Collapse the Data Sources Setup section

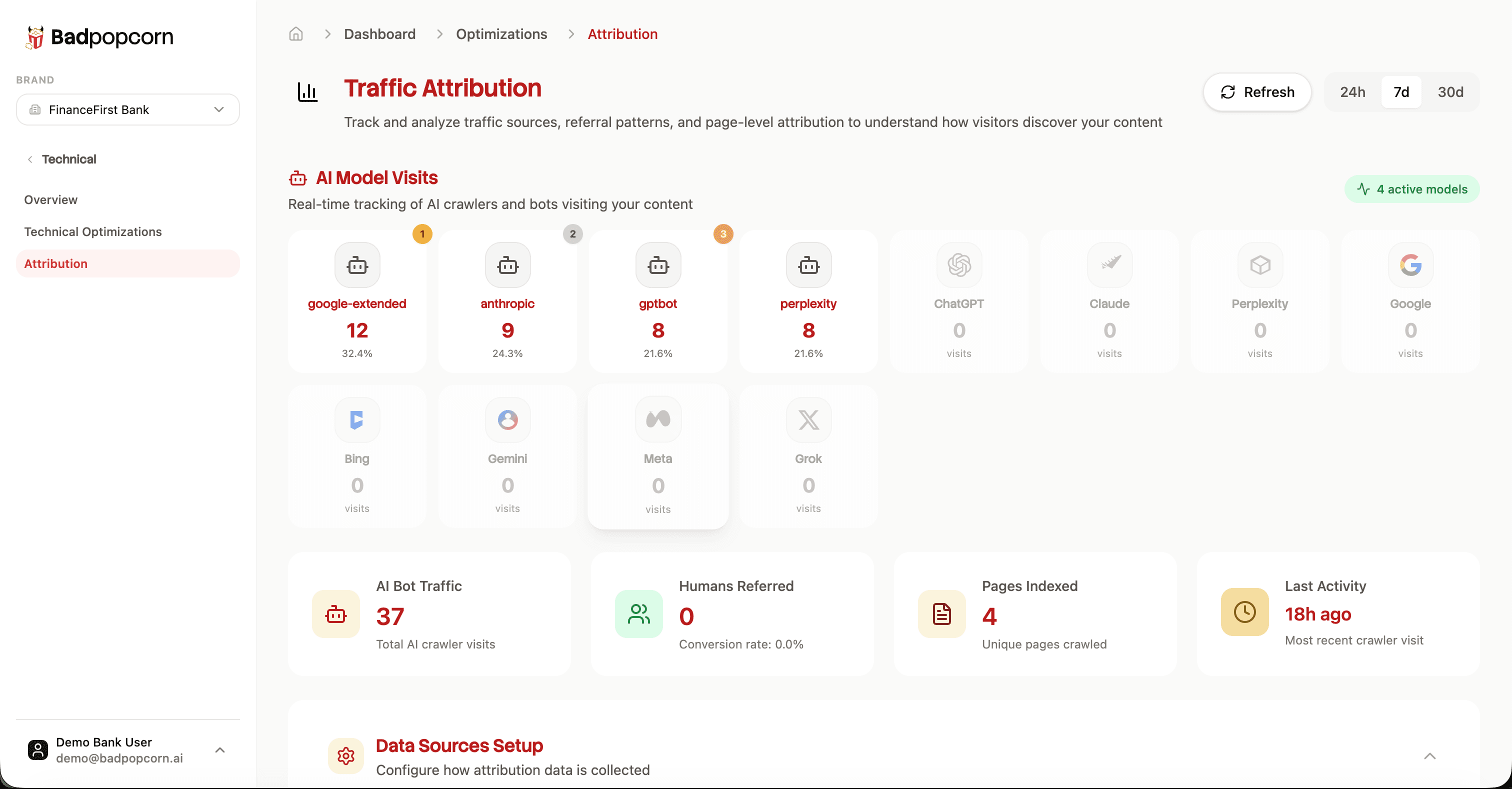point(1429,756)
